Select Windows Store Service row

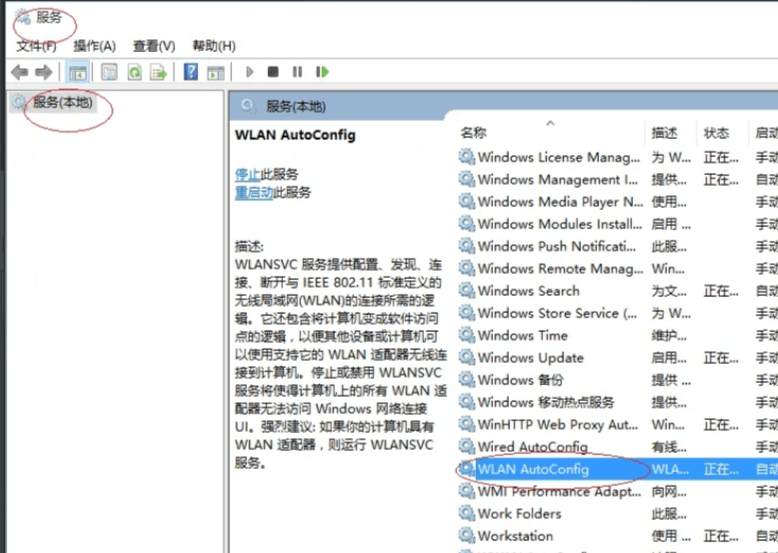coord(617,313)
